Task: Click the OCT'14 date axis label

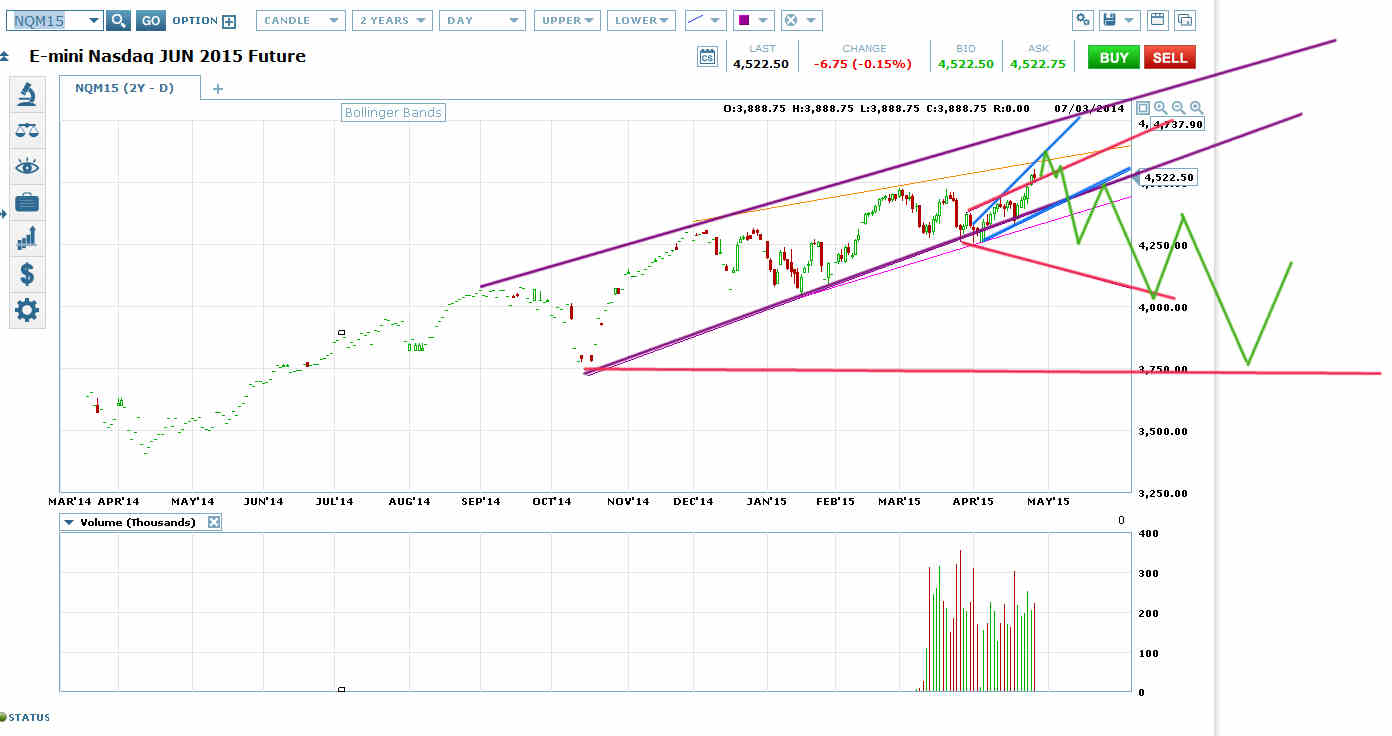Action: [x=552, y=501]
